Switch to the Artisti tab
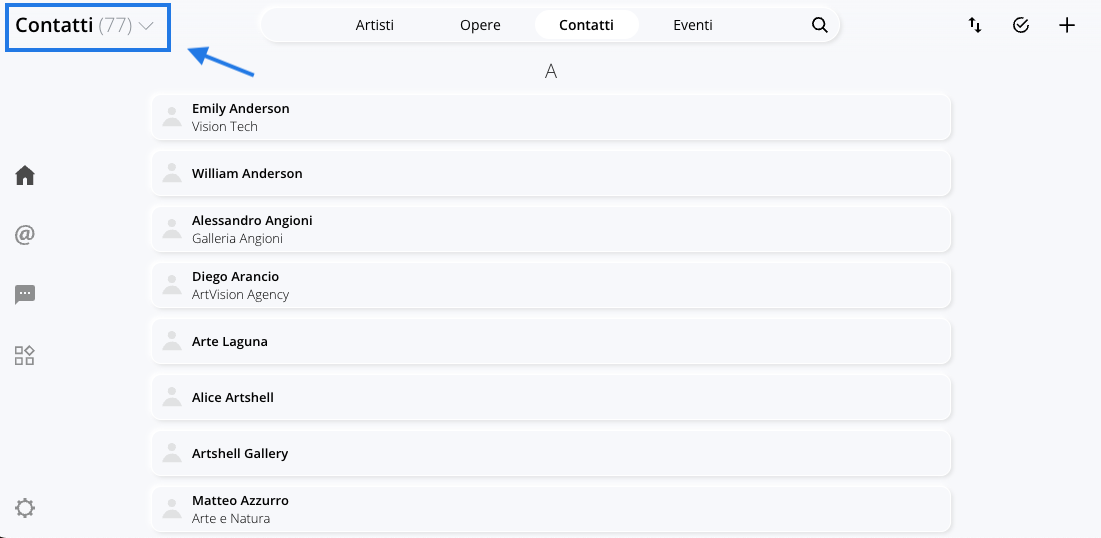Image resolution: width=1101 pixels, height=538 pixels. 374,25
